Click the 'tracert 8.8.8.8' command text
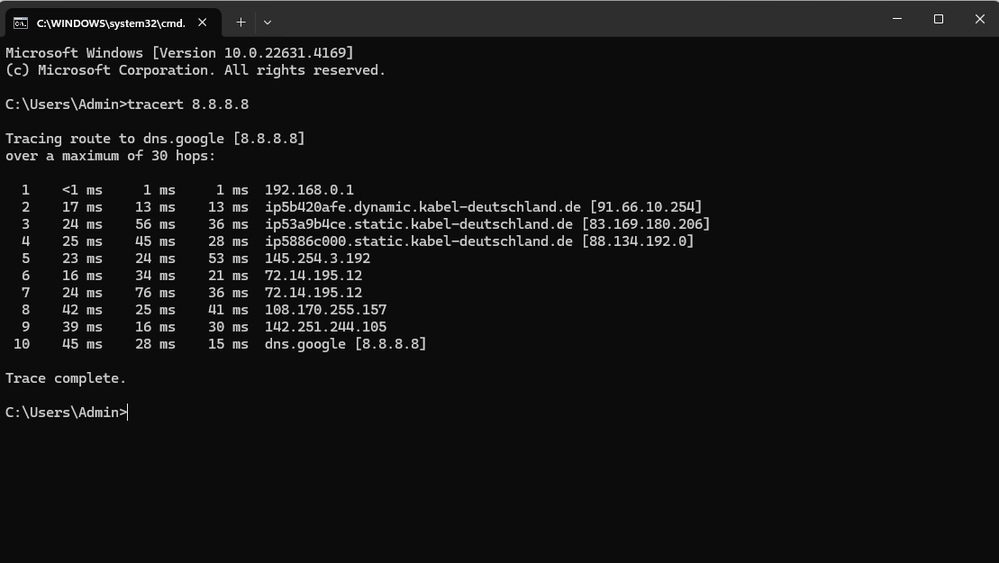This screenshot has width=999, height=563. point(188,104)
